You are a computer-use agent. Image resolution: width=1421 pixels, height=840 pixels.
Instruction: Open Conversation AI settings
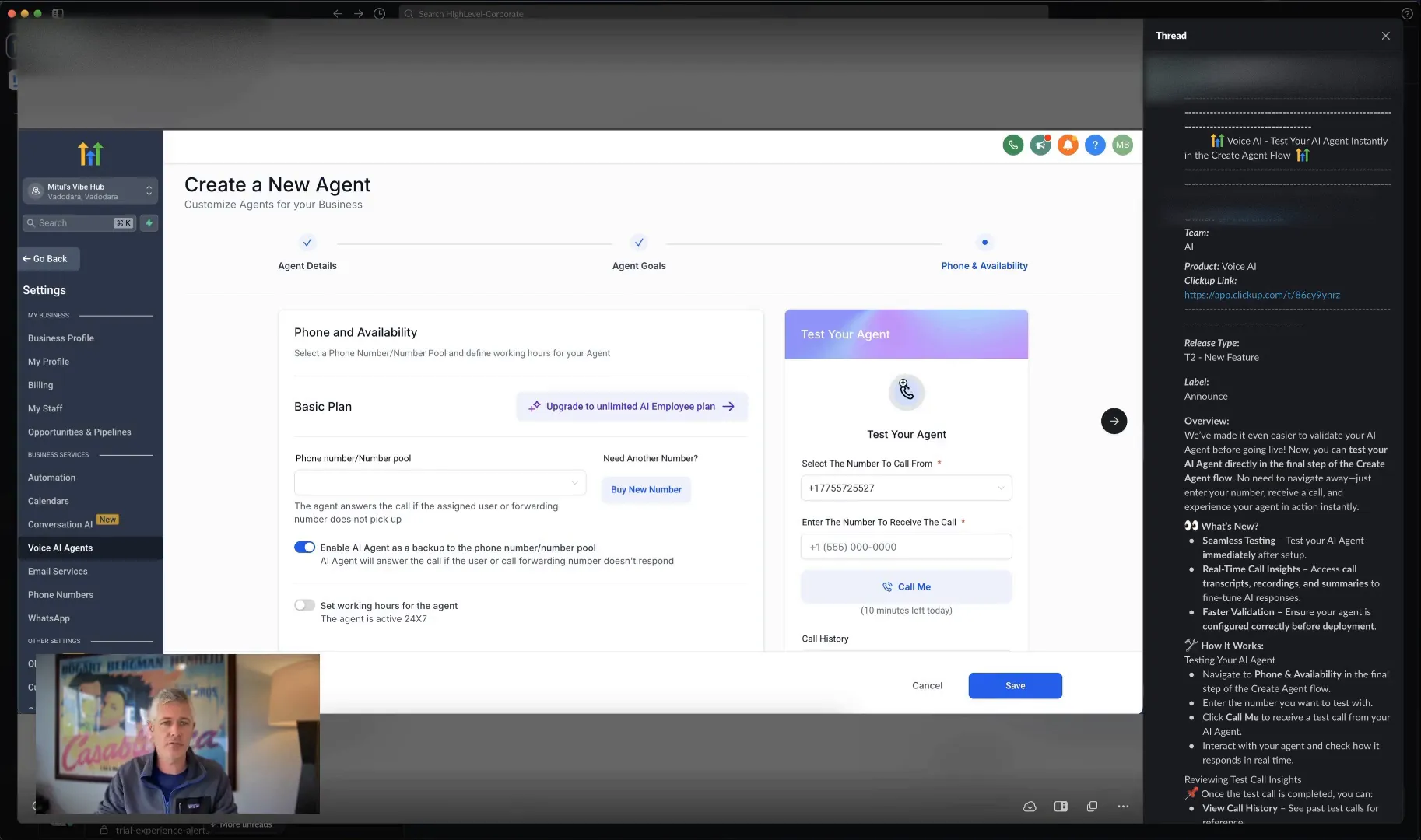(x=60, y=524)
